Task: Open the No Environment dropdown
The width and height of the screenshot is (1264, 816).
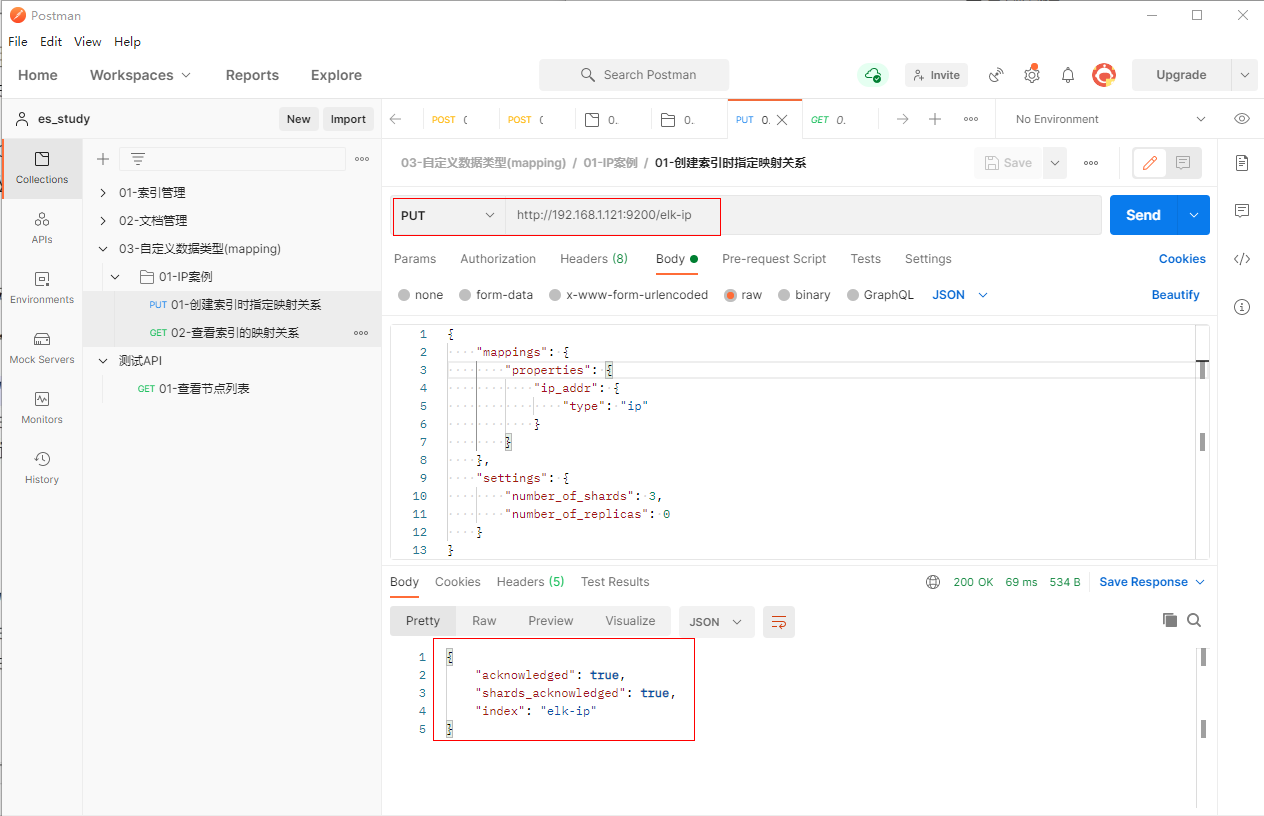Action: tap(1110, 119)
